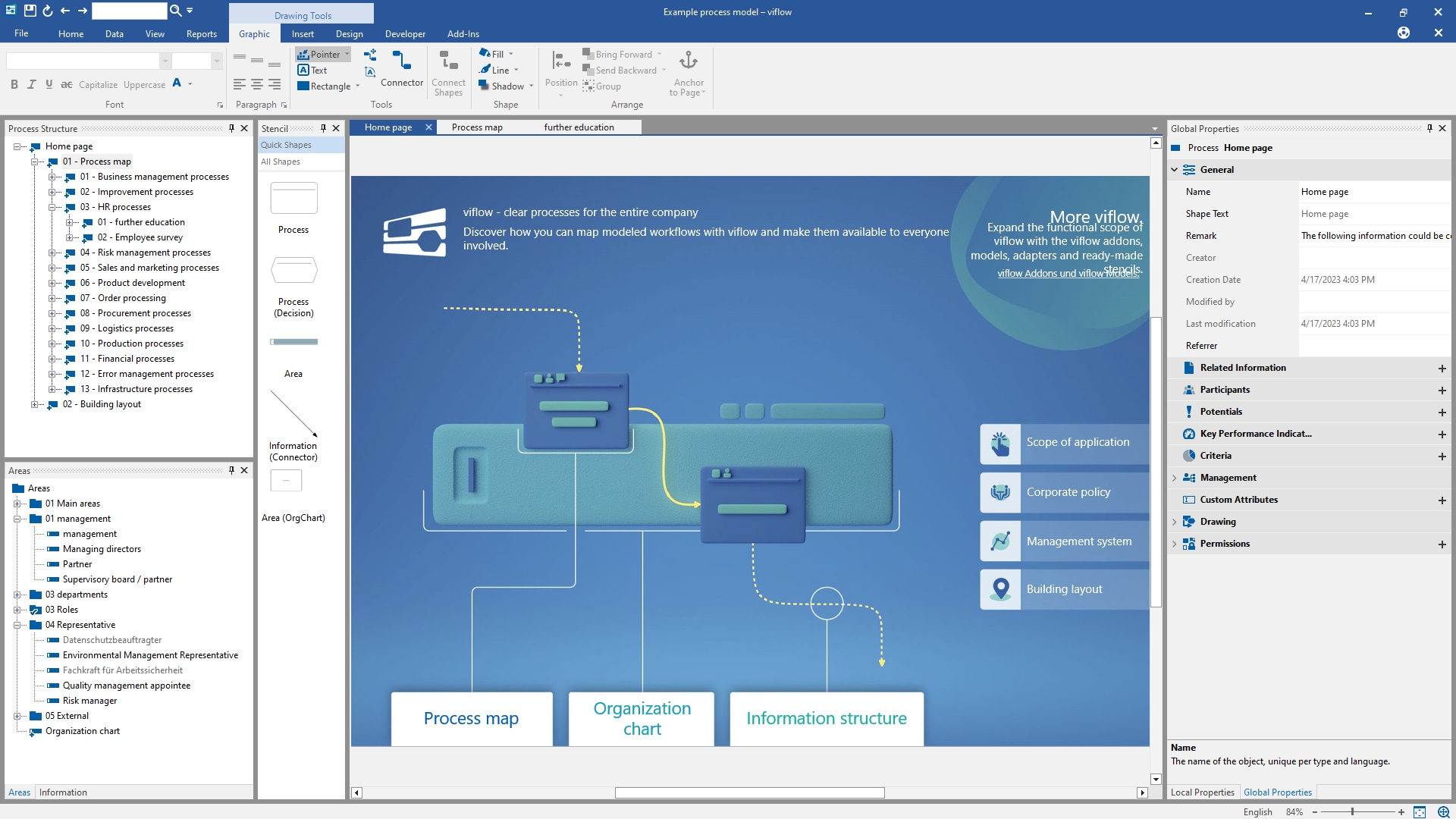
Task: Click the Organization chart button
Action: pos(642,718)
